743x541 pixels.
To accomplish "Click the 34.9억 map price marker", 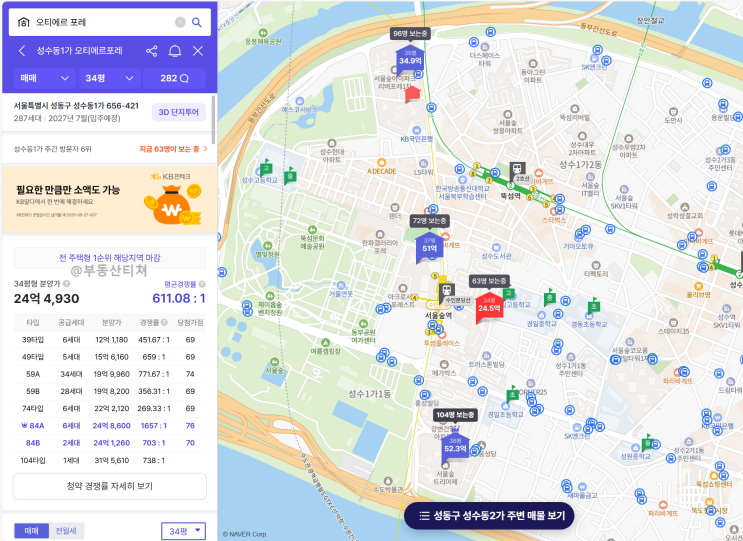I will [x=410, y=59].
